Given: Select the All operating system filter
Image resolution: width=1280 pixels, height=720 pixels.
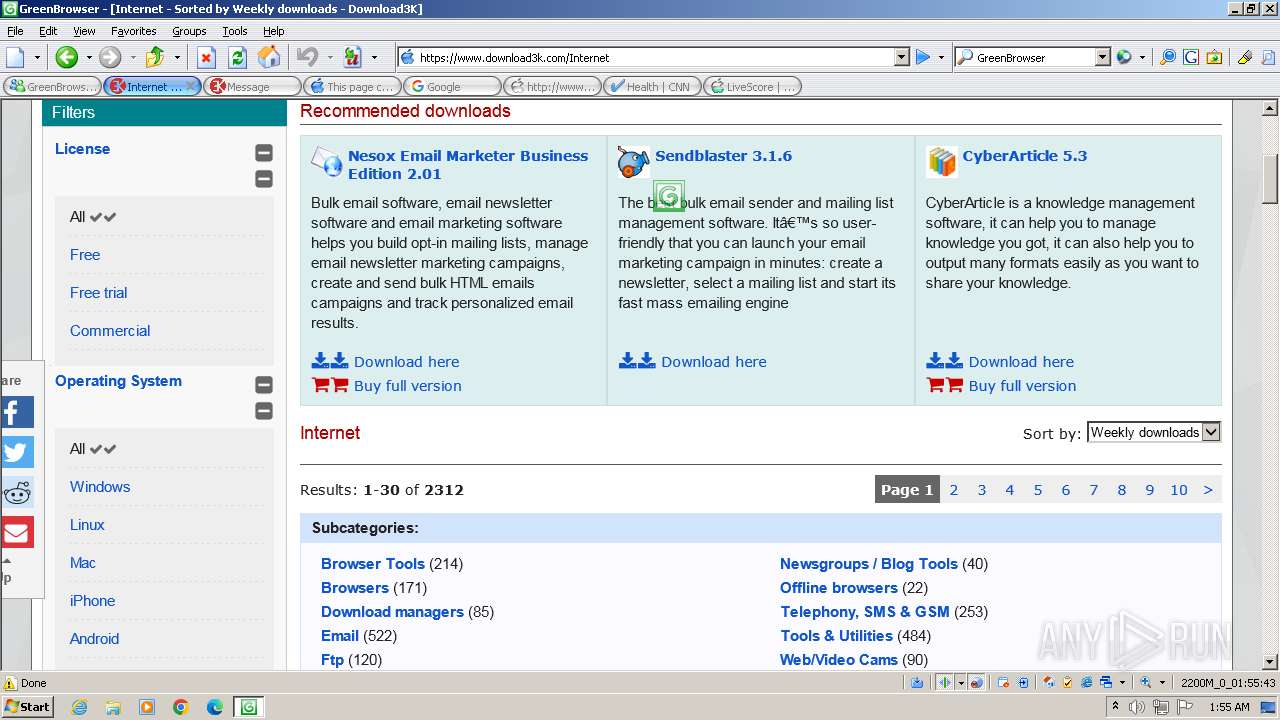Looking at the screenshot, I should pos(93,449).
